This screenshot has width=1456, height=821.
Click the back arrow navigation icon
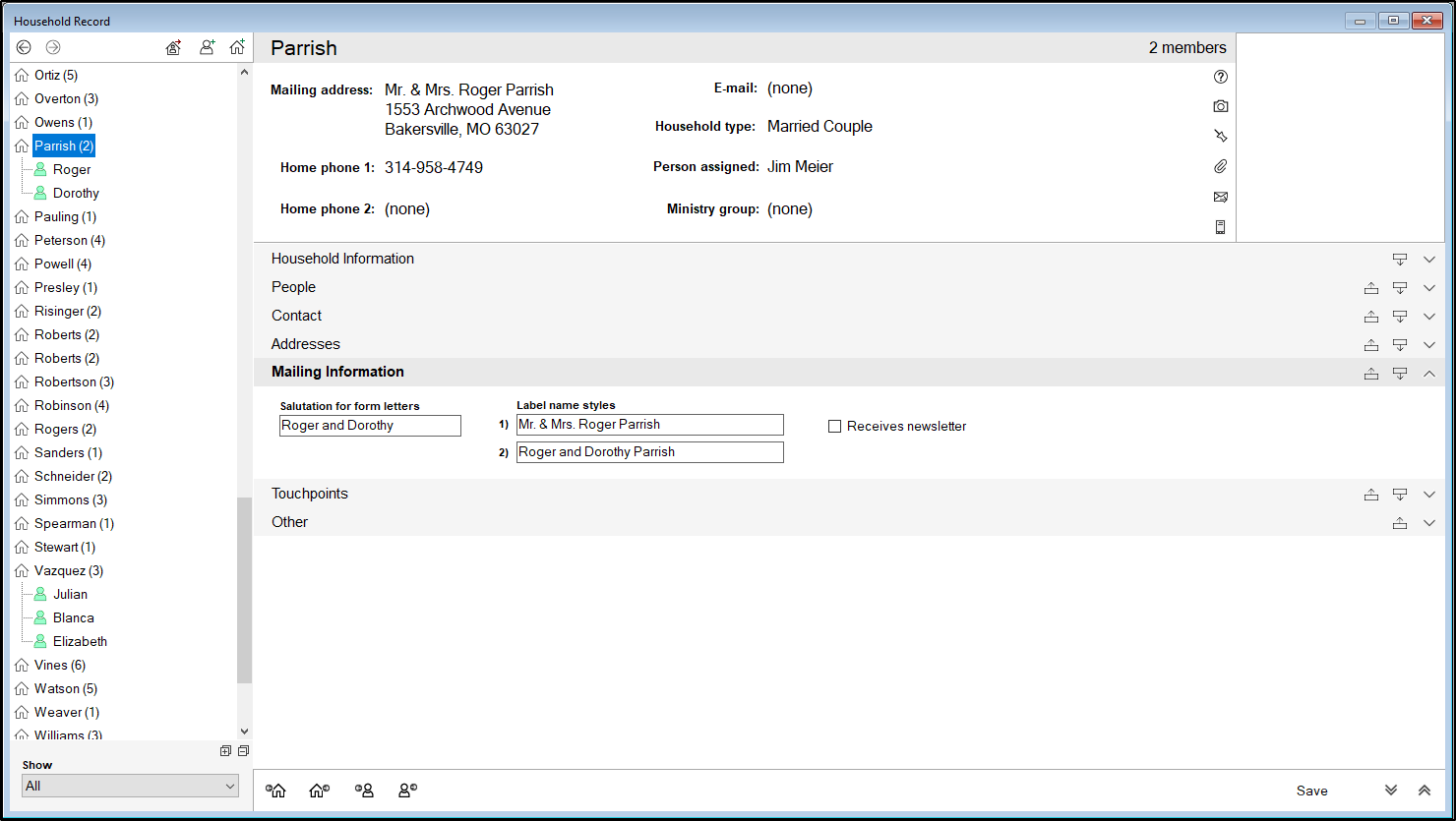(x=24, y=47)
